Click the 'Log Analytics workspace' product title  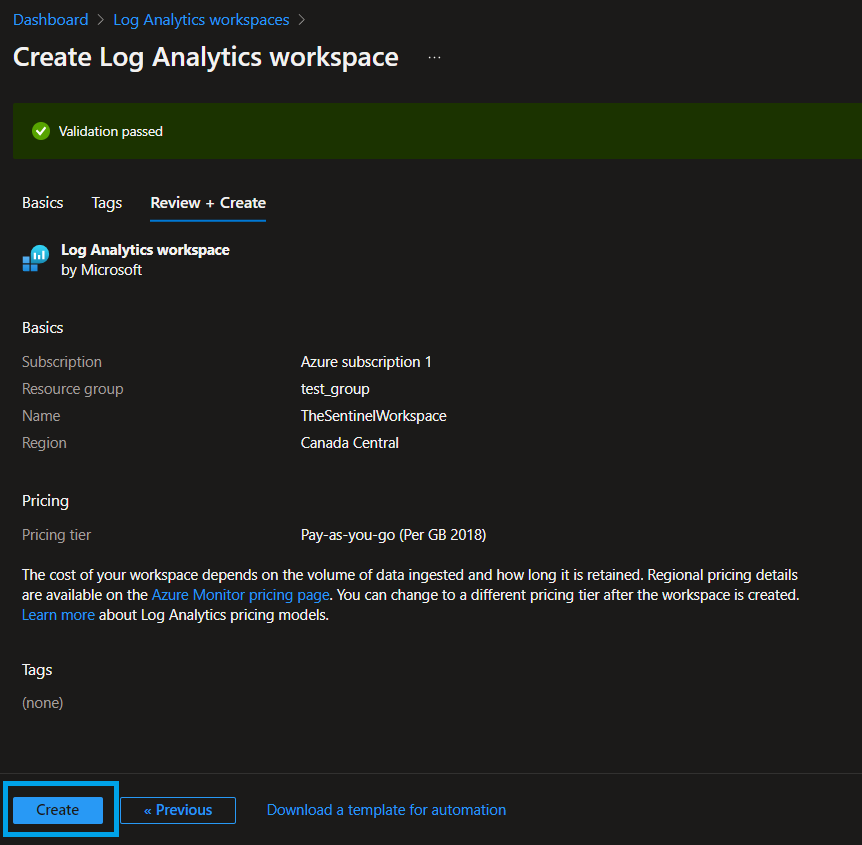(145, 250)
